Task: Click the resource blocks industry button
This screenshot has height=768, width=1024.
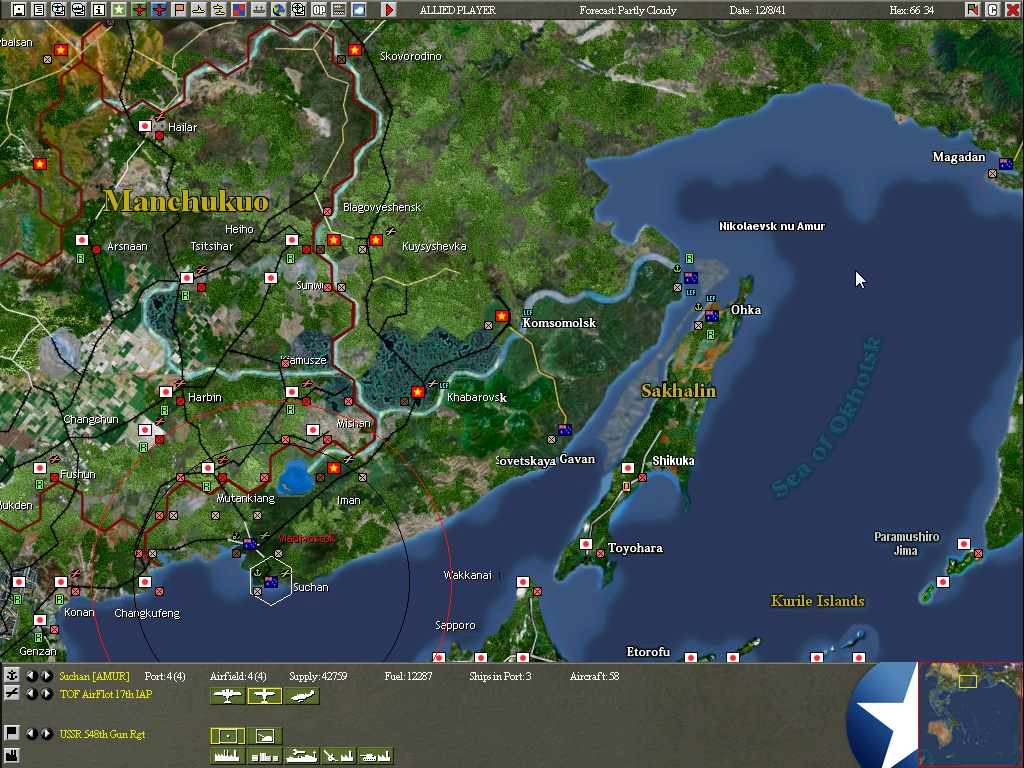Action: [264, 756]
